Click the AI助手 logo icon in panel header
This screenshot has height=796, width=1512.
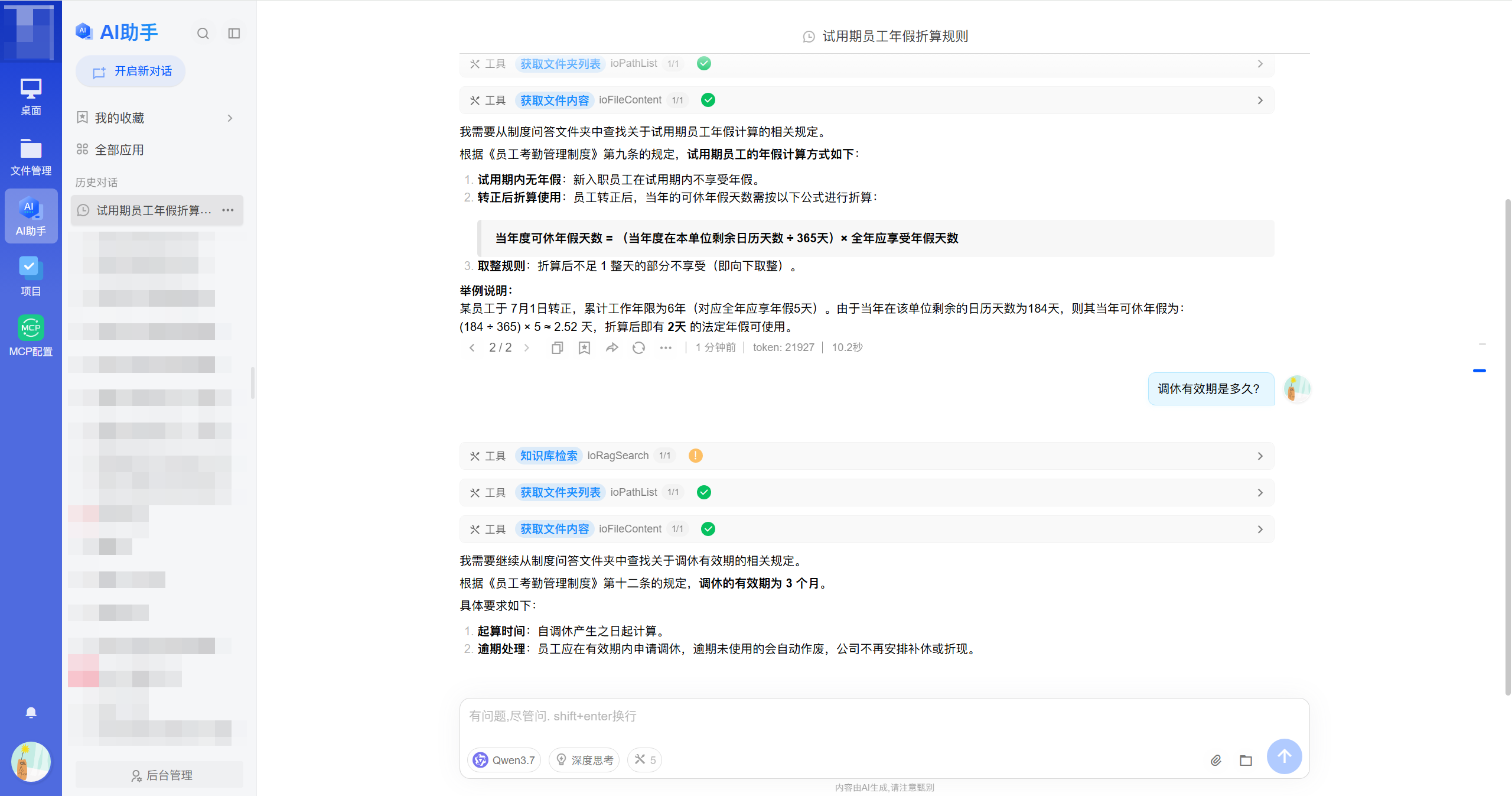coord(84,31)
